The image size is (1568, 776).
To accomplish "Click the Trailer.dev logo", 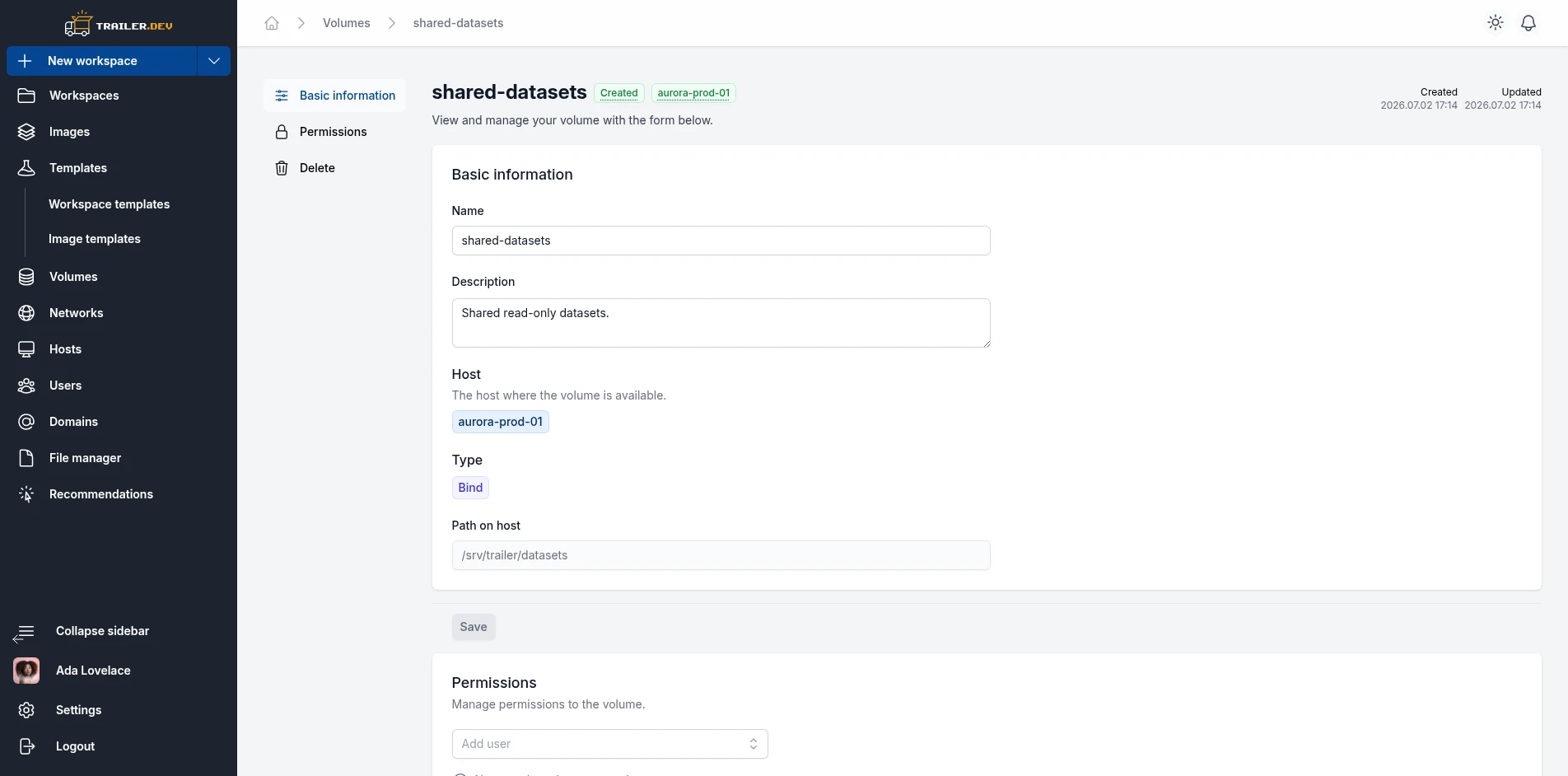I will (119, 25).
